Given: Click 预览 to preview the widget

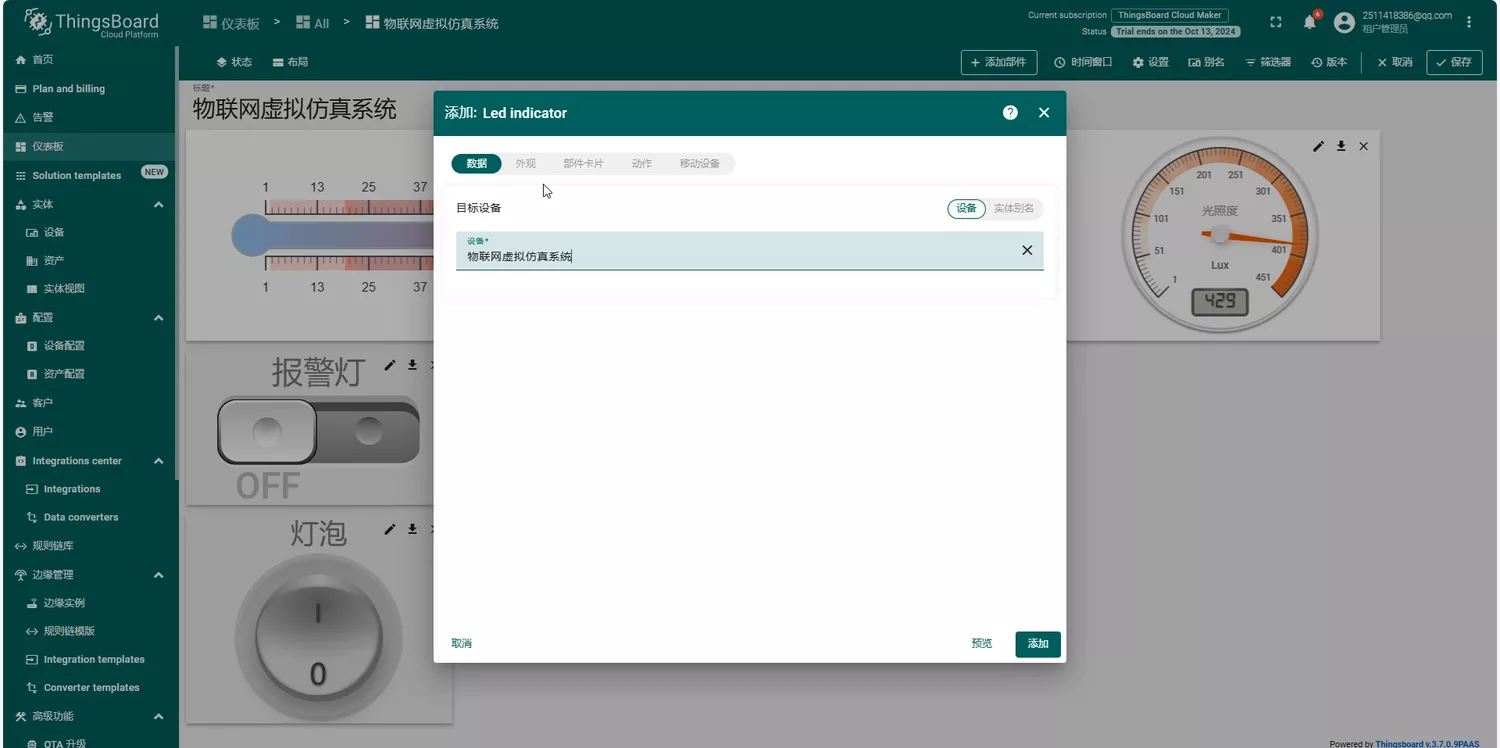Looking at the screenshot, I should pos(981,644).
